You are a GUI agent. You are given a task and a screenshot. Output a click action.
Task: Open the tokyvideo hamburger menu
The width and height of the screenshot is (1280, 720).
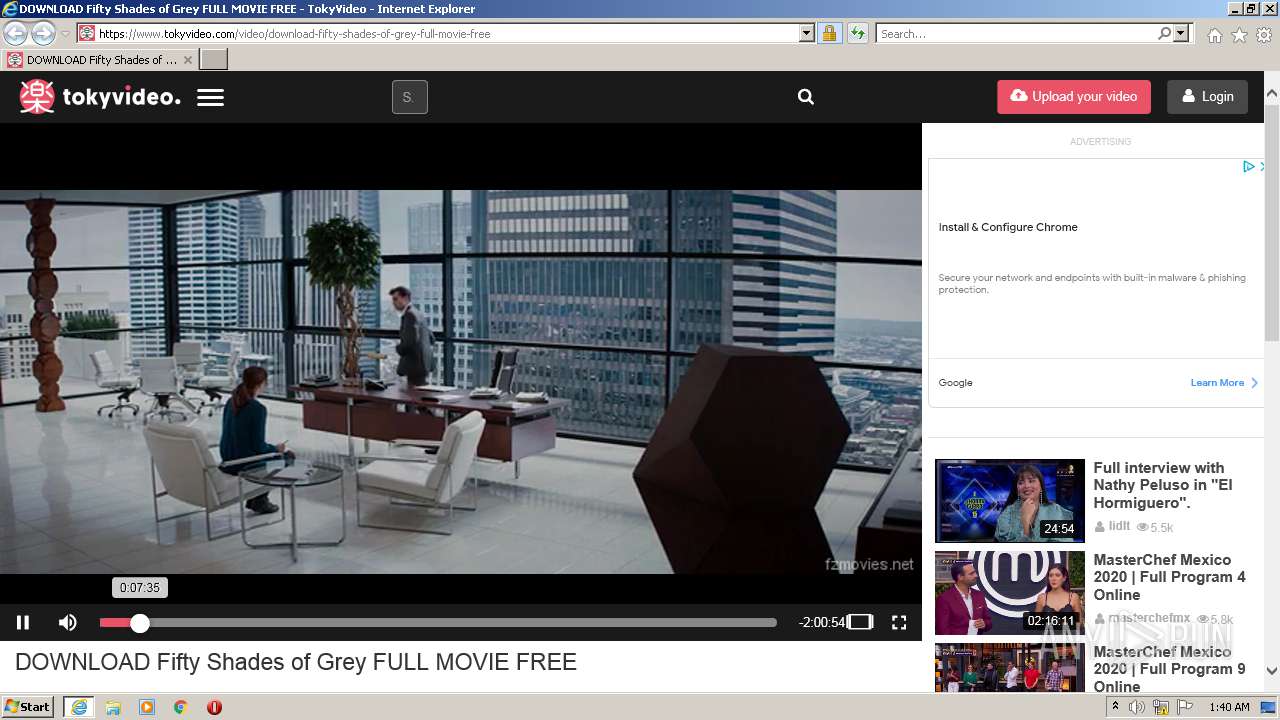point(210,97)
